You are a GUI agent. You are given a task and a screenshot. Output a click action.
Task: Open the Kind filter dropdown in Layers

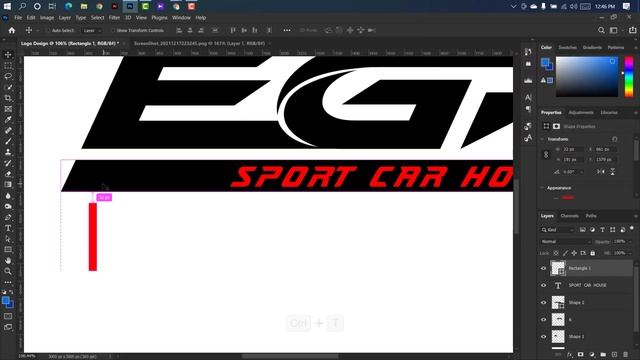tap(558, 230)
